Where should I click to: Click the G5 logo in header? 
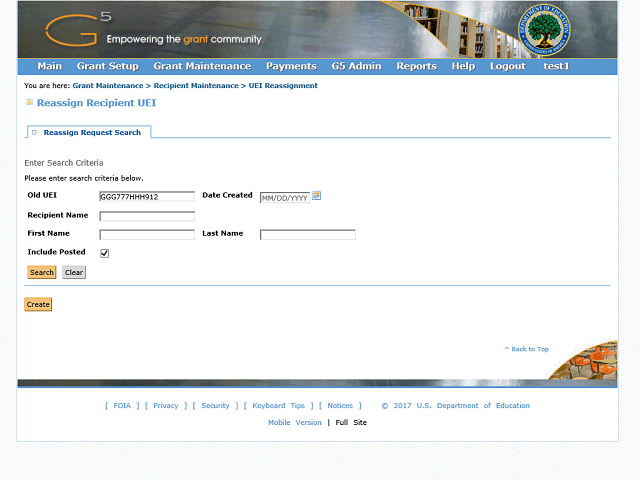[78, 29]
